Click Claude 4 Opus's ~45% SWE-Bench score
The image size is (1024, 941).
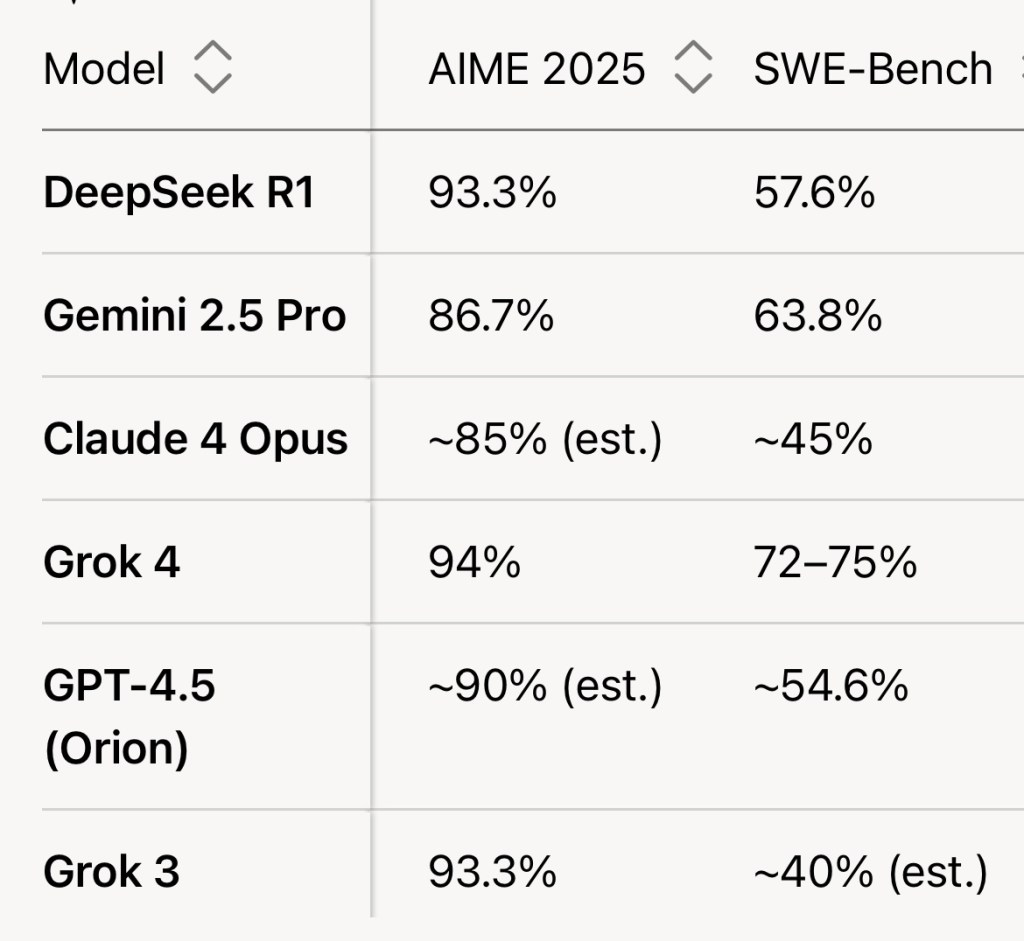coord(813,439)
